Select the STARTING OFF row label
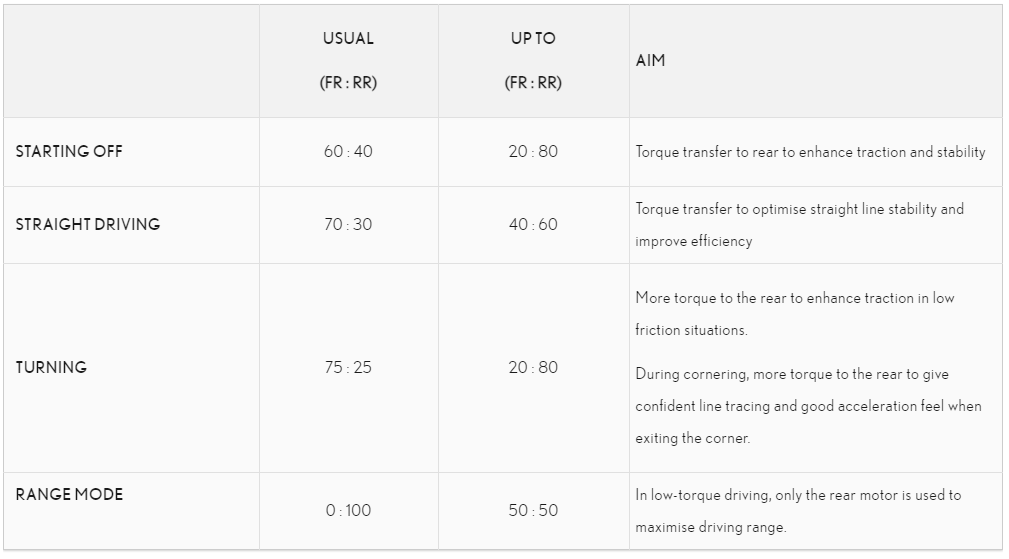This screenshot has height=559, width=1009. click(x=69, y=152)
